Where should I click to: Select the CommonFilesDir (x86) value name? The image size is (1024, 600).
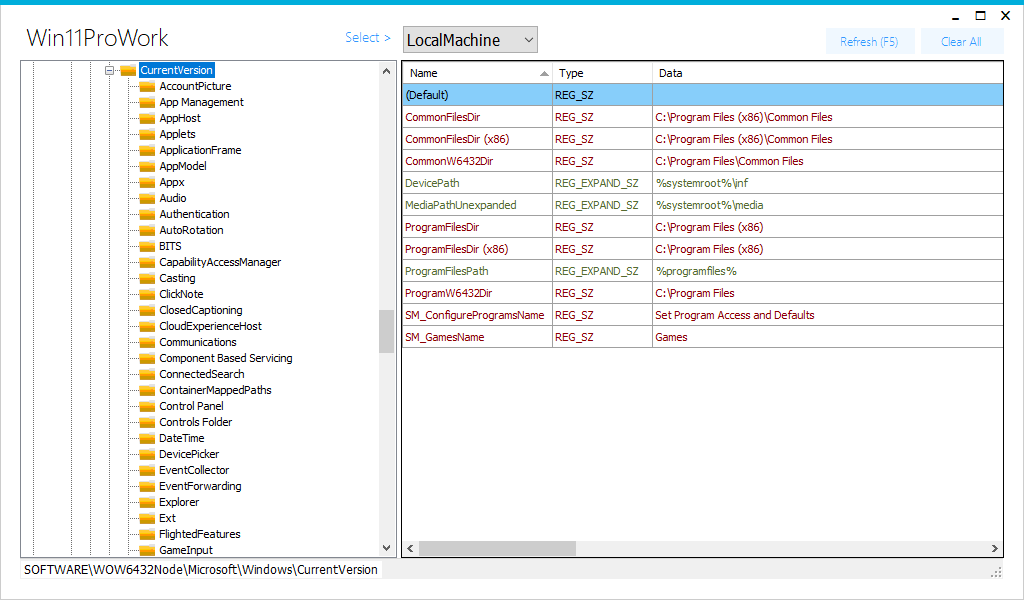point(456,139)
